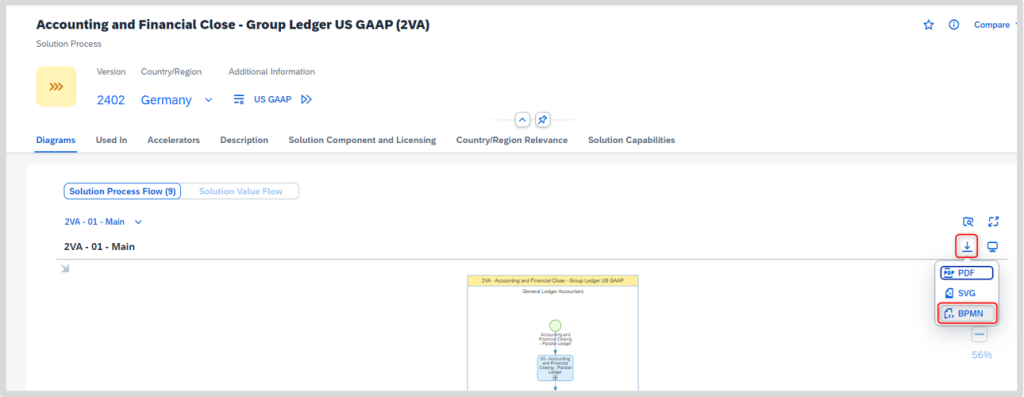This screenshot has width=1024, height=397.
Task: Click the presentation monitor icon
Action: [993, 247]
